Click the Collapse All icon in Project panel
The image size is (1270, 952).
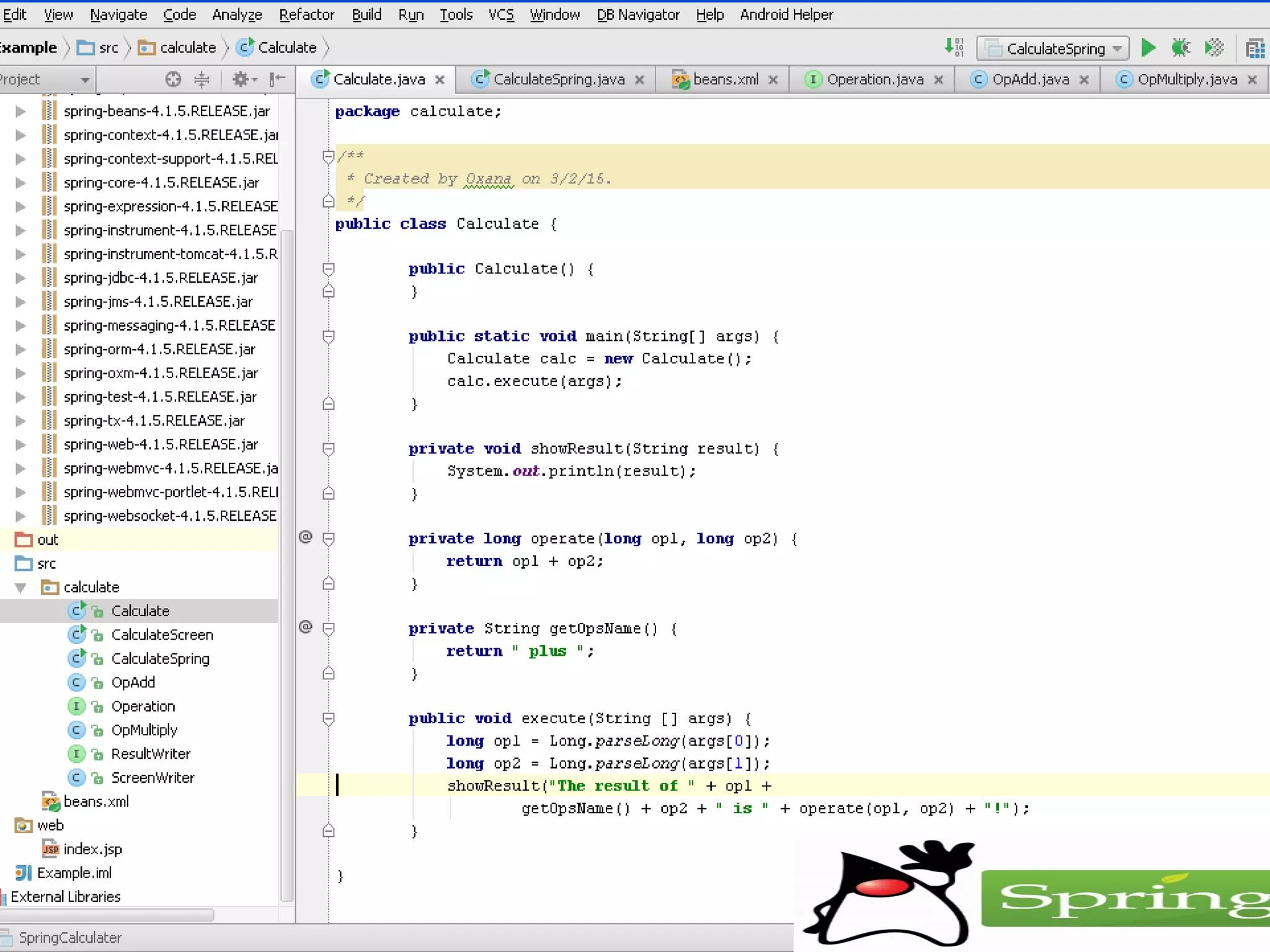pyautogui.click(x=202, y=79)
